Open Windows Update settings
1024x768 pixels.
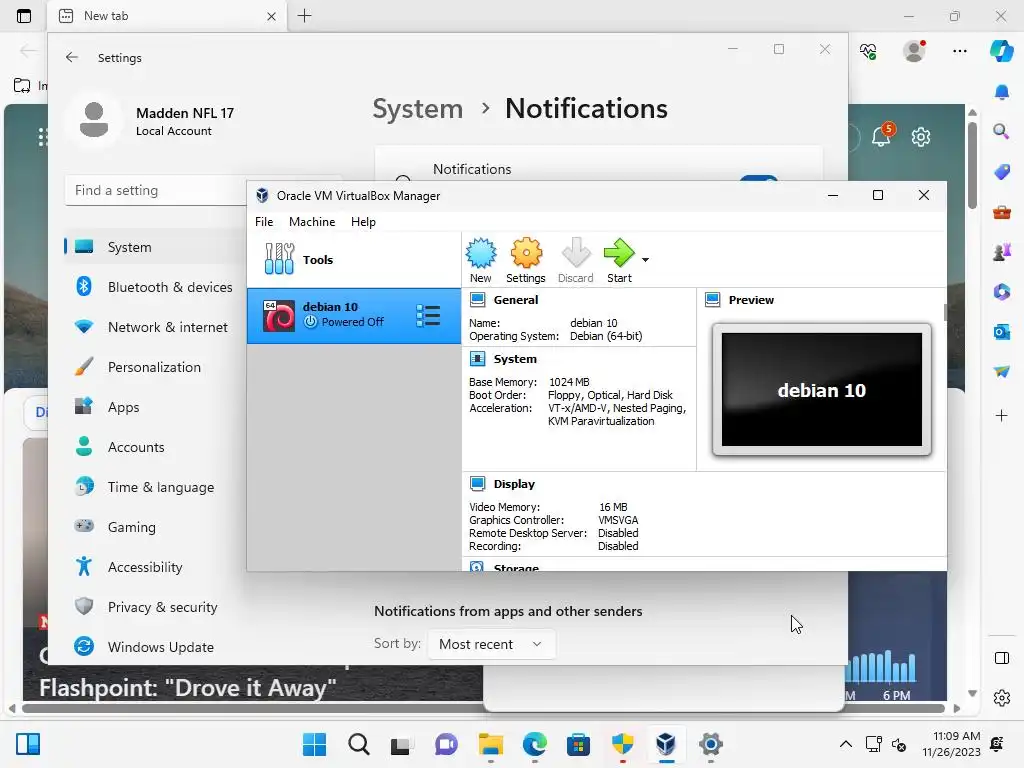click(155, 647)
